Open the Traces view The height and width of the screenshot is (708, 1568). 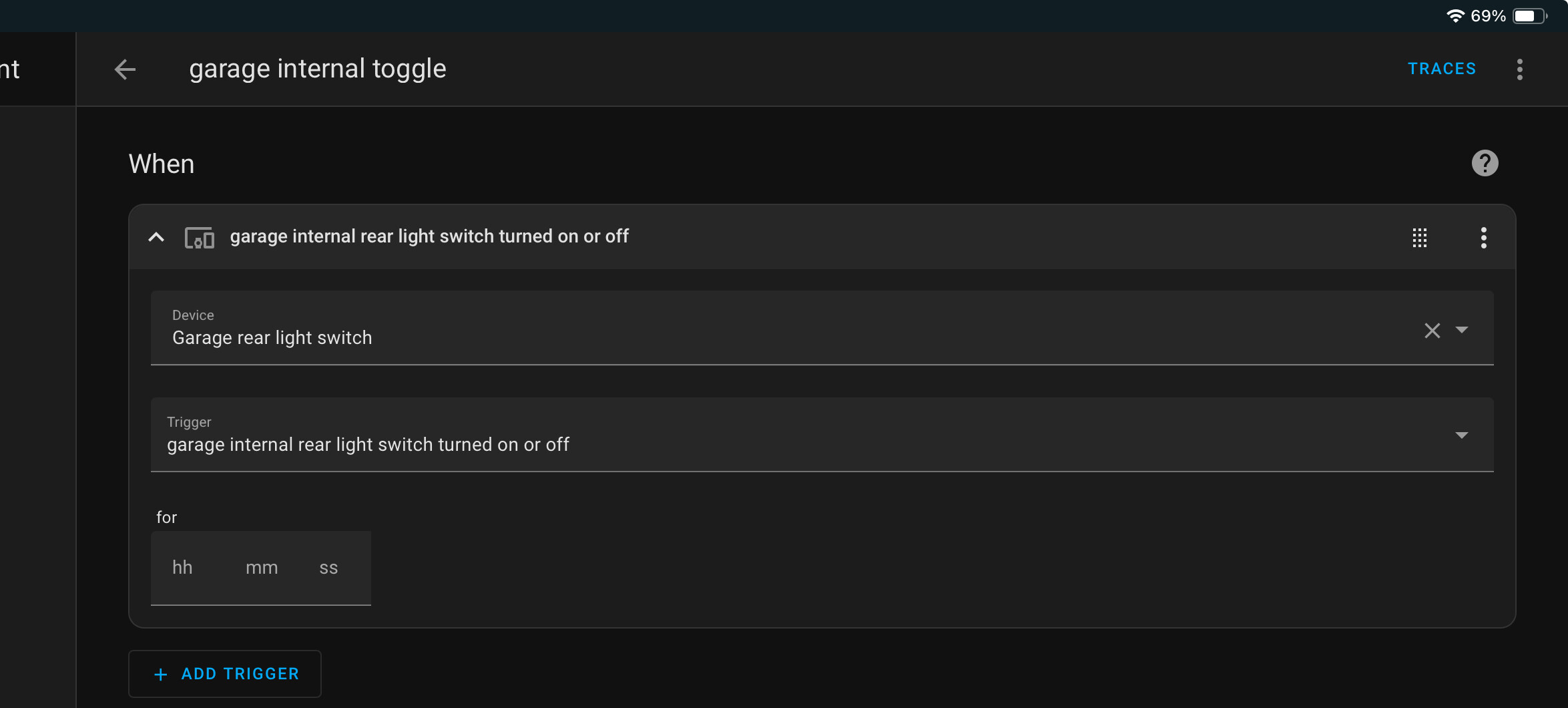point(1442,69)
